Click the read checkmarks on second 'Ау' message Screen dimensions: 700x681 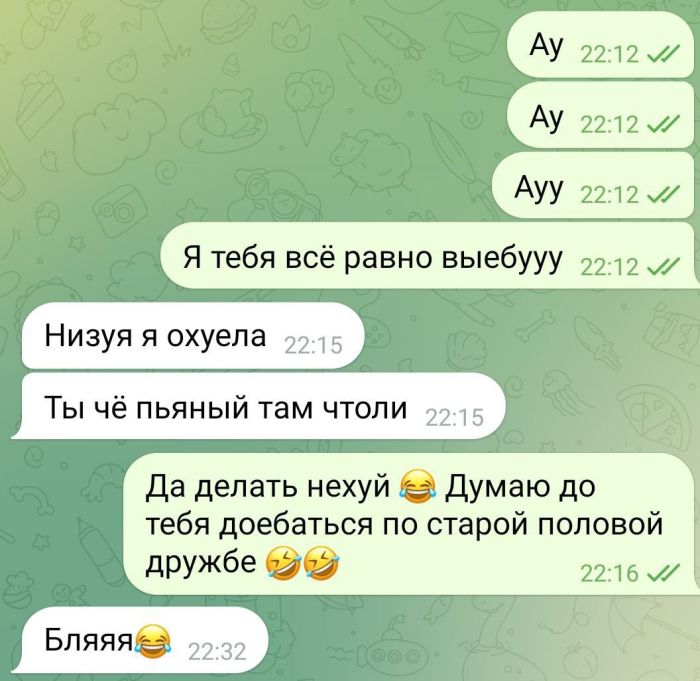pos(663,125)
